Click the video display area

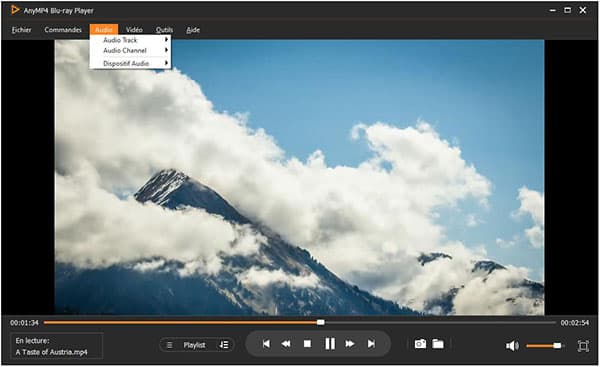(299, 177)
